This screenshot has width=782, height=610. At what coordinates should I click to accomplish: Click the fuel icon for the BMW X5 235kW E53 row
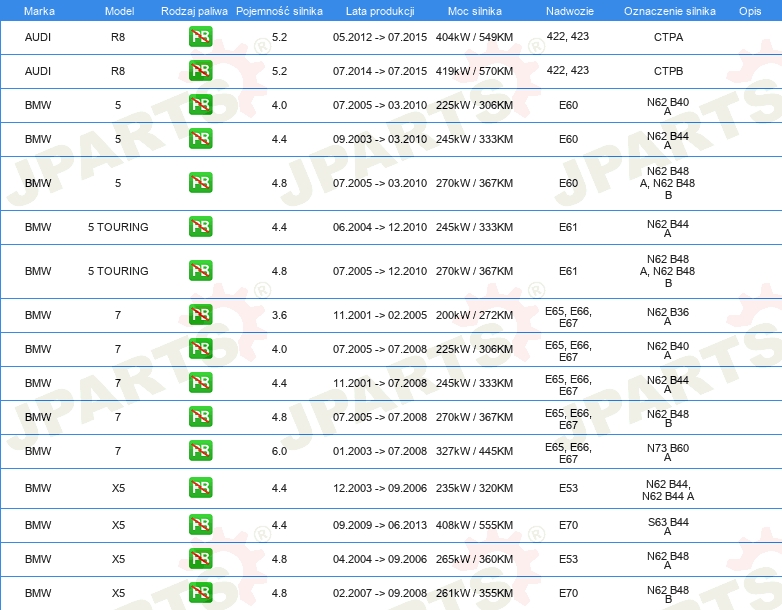200,487
